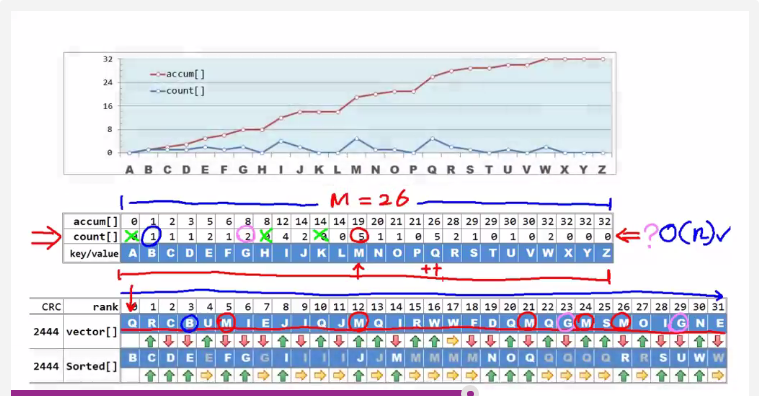760x396 pixels.
Task: Select key/value cell G
Action: [x=245, y=253]
